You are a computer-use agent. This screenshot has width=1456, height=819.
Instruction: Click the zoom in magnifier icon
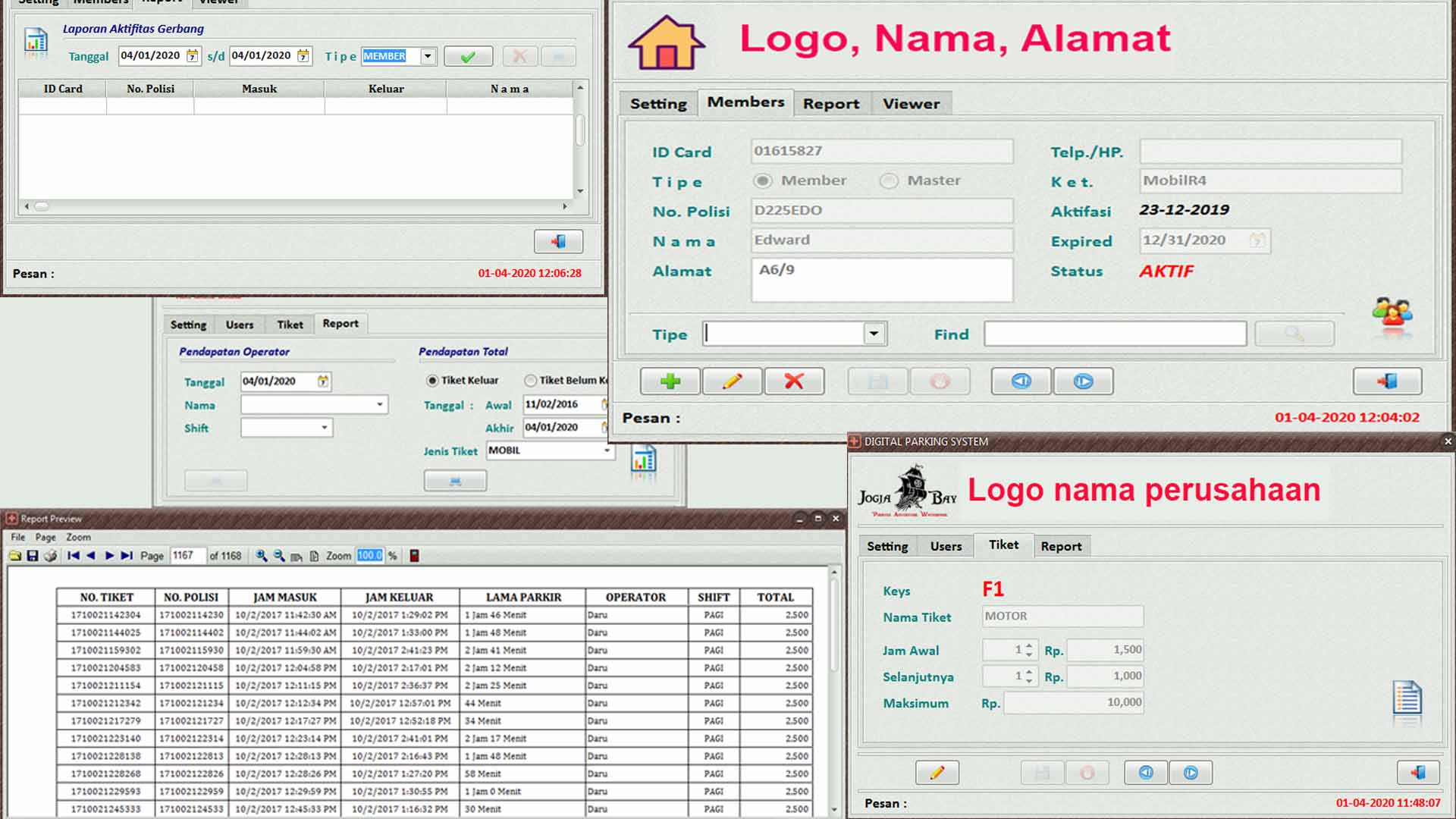click(x=262, y=556)
